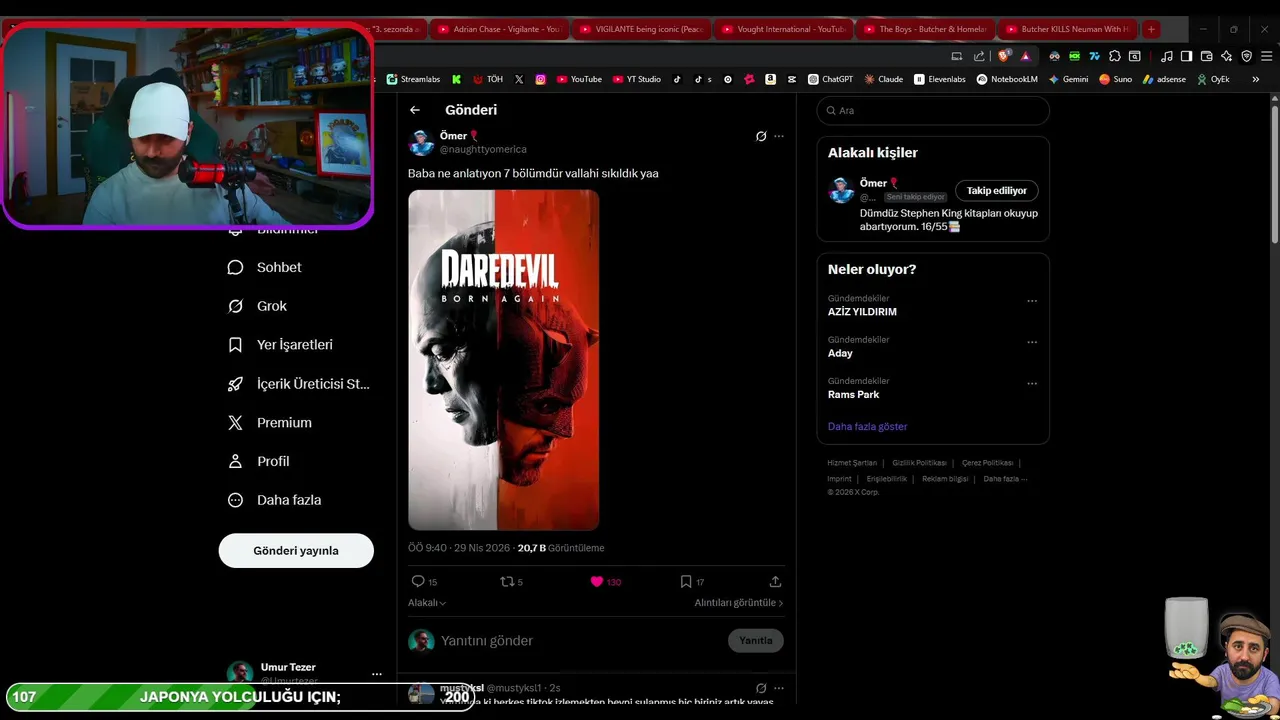Open the adsense bookmark
The image size is (1280, 720).
[1164, 79]
